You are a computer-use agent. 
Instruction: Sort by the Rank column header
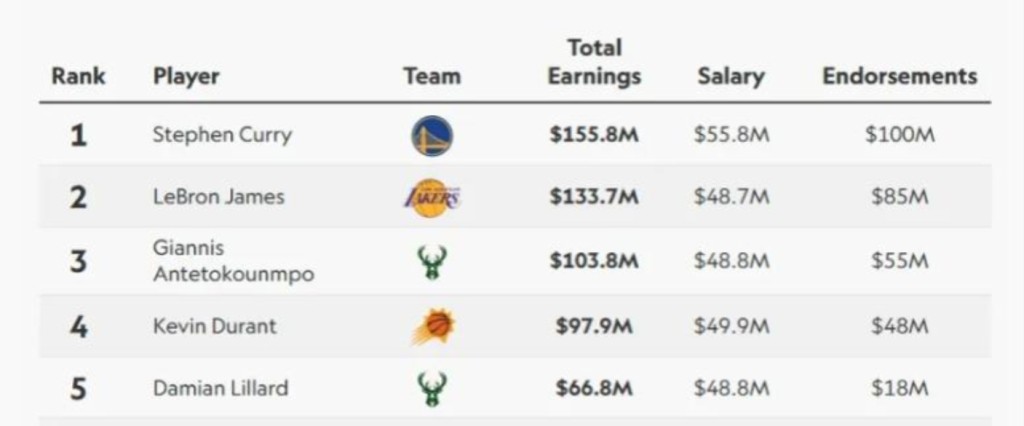click(78, 76)
